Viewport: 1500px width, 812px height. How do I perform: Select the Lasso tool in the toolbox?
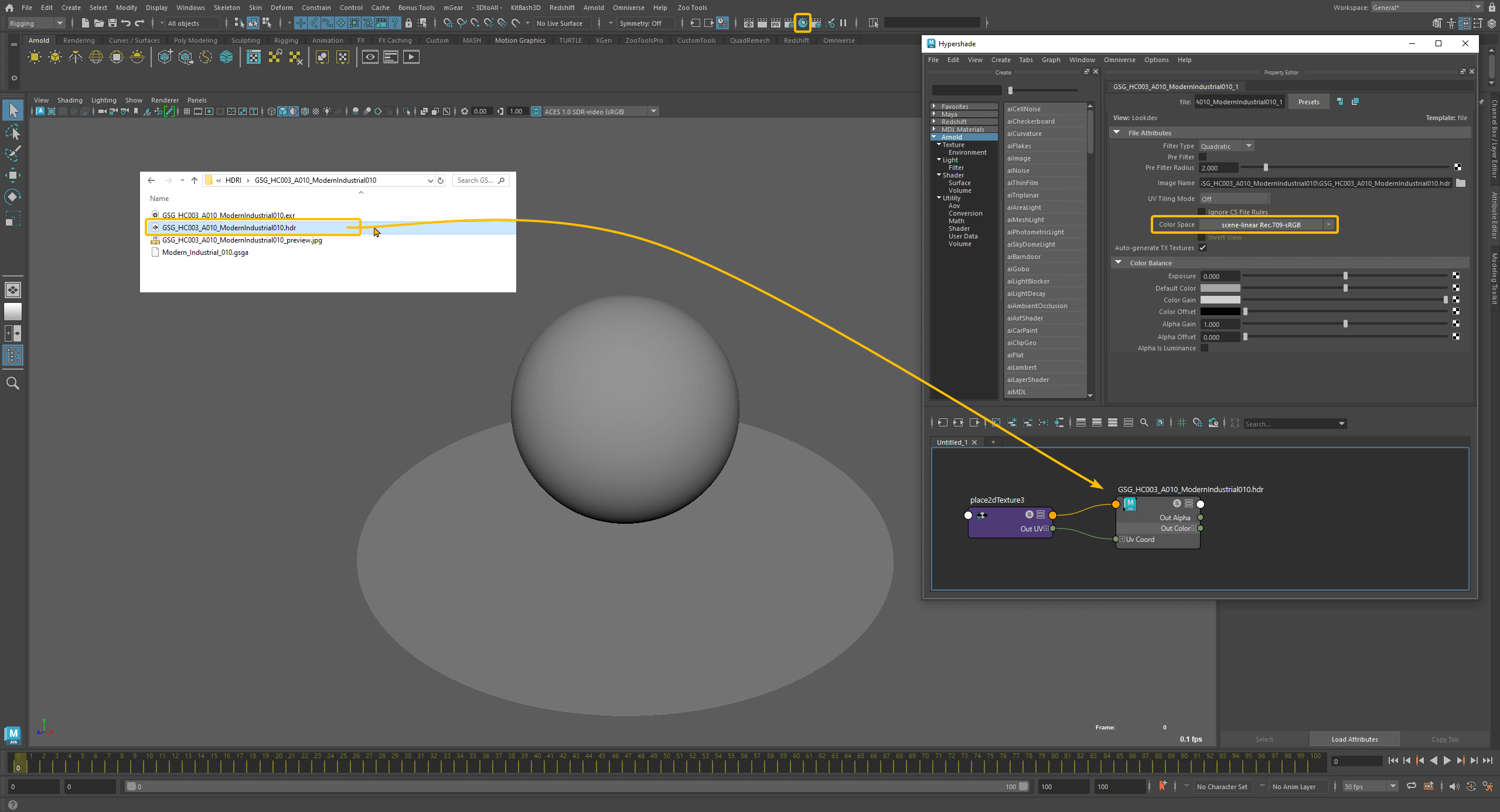(13, 132)
